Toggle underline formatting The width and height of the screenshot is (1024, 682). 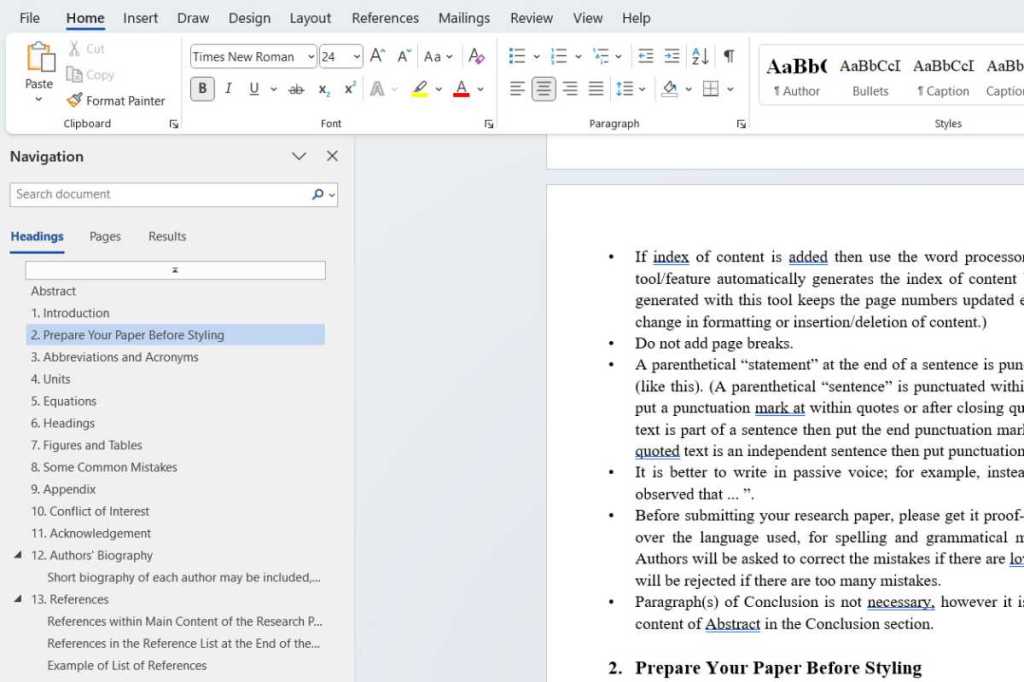pyautogui.click(x=254, y=89)
